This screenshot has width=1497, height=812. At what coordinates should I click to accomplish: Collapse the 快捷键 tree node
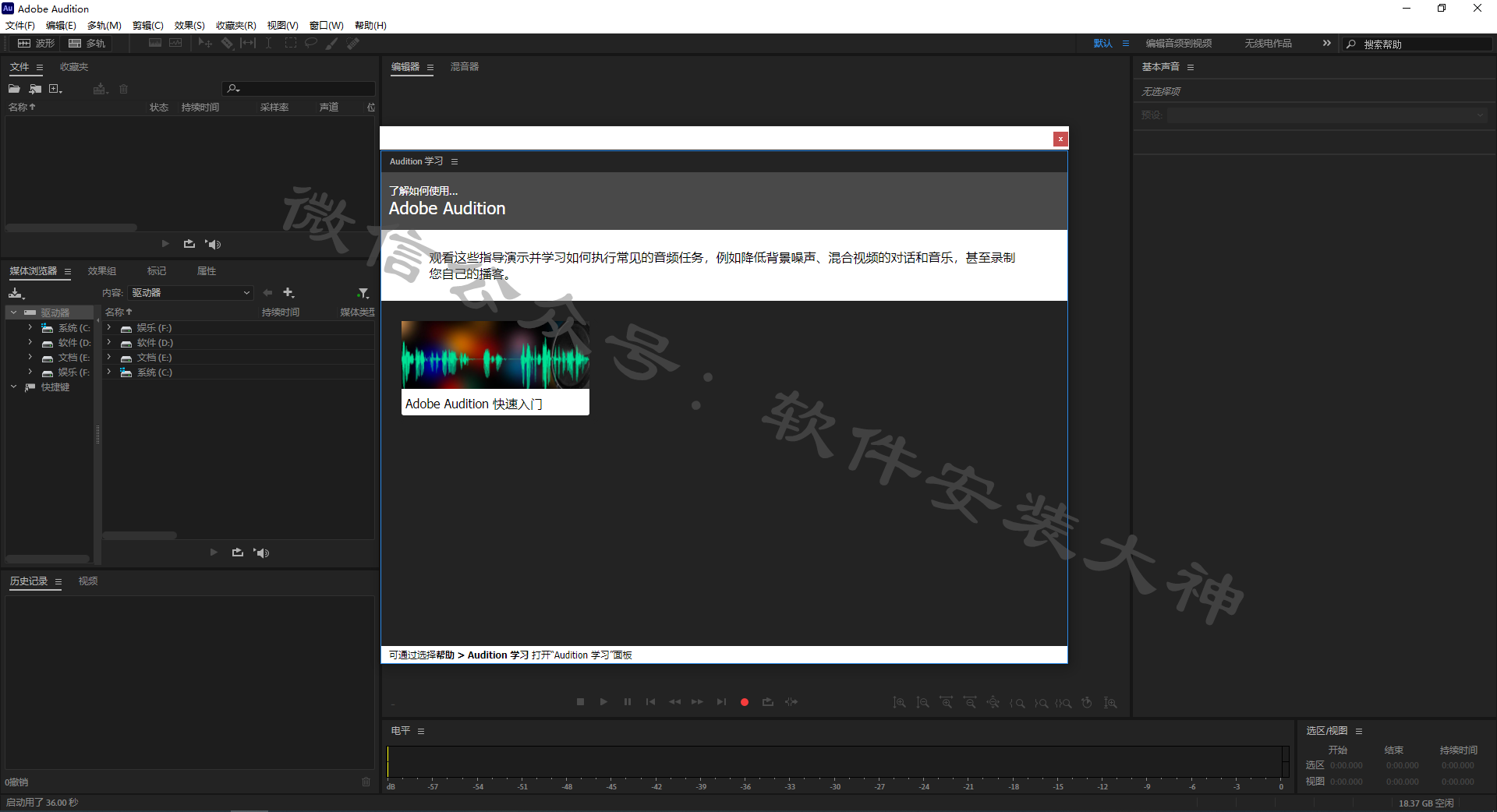[x=13, y=387]
